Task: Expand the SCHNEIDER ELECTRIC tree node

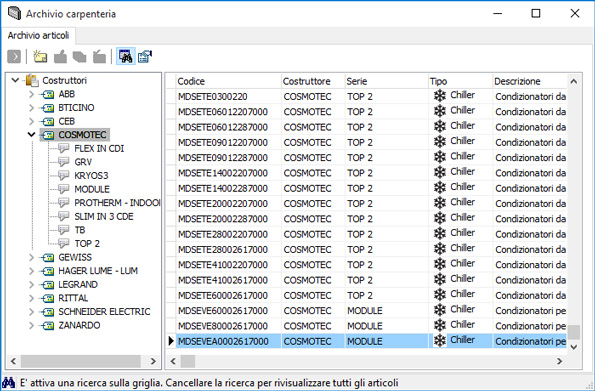Action: [31, 312]
